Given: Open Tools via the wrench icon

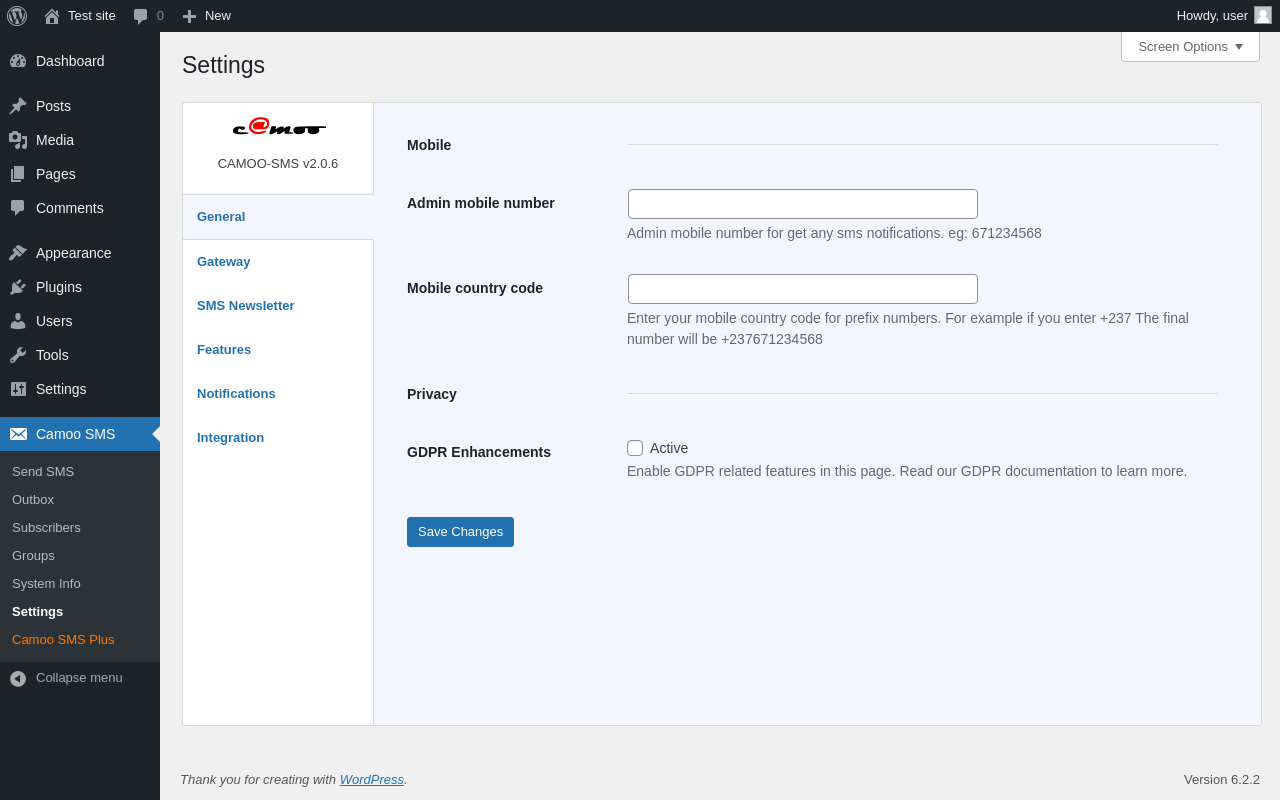Looking at the screenshot, I should click(18, 355).
